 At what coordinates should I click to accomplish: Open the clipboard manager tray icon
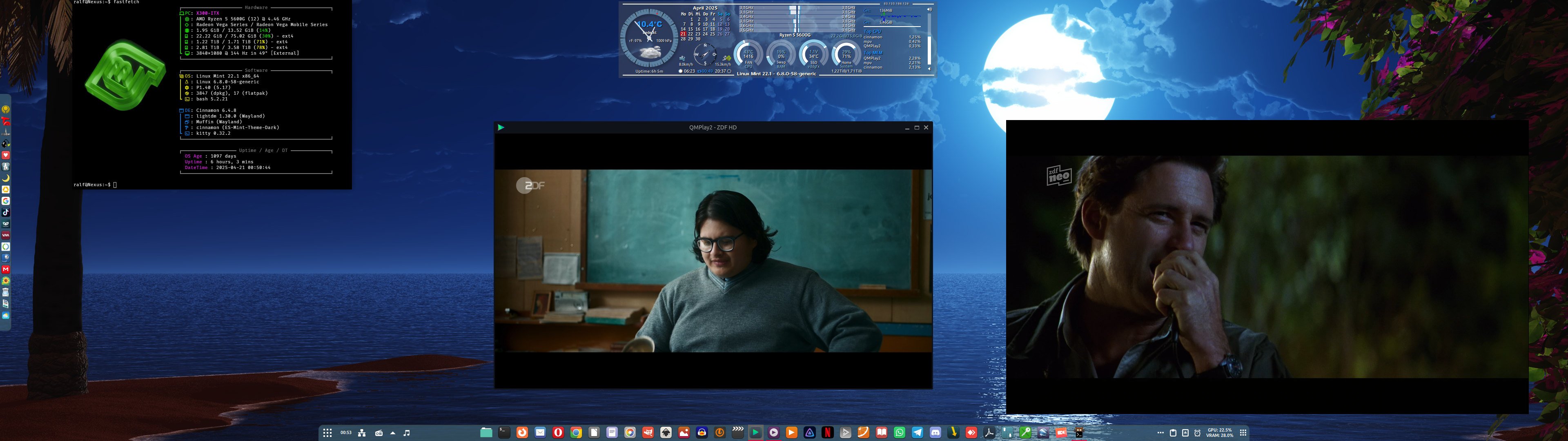1173,432
